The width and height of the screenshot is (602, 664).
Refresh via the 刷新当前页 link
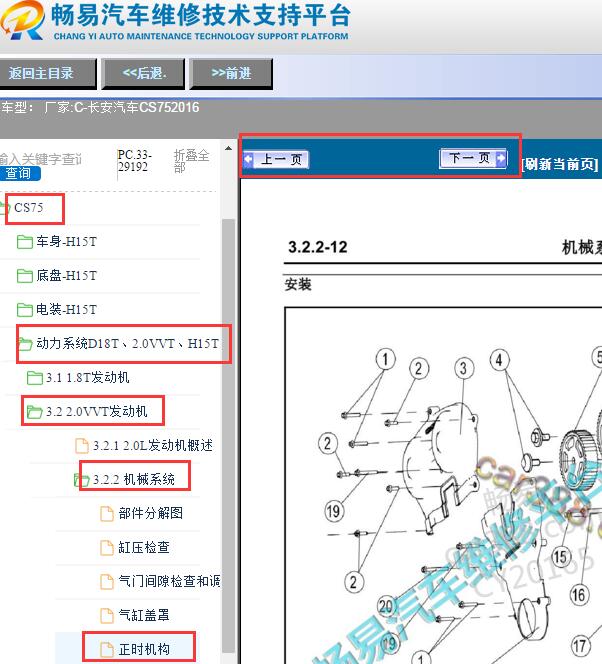560,164
